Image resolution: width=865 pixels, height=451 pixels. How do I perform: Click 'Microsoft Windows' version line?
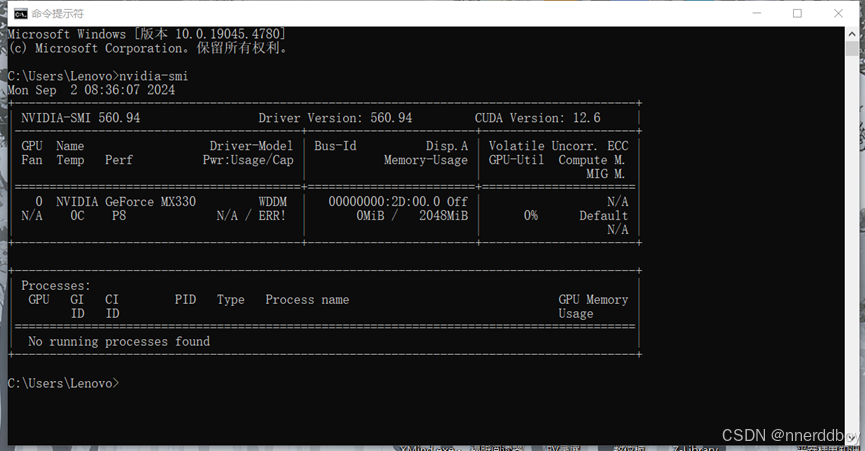tap(147, 34)
